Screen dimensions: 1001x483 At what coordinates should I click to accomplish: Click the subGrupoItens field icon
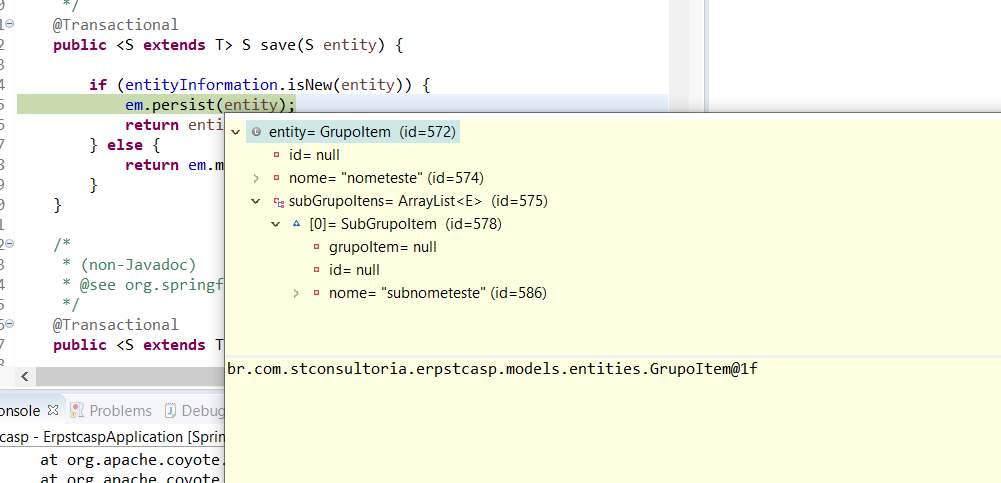point(278,202)
